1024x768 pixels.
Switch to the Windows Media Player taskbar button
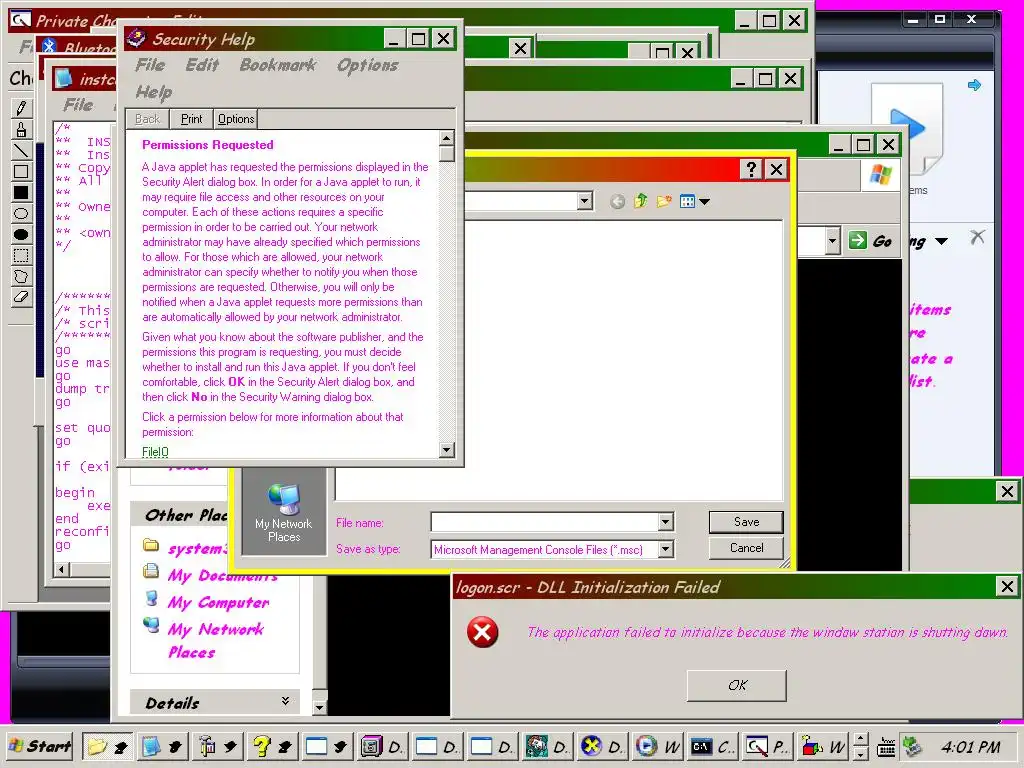(x=658, y=746)
